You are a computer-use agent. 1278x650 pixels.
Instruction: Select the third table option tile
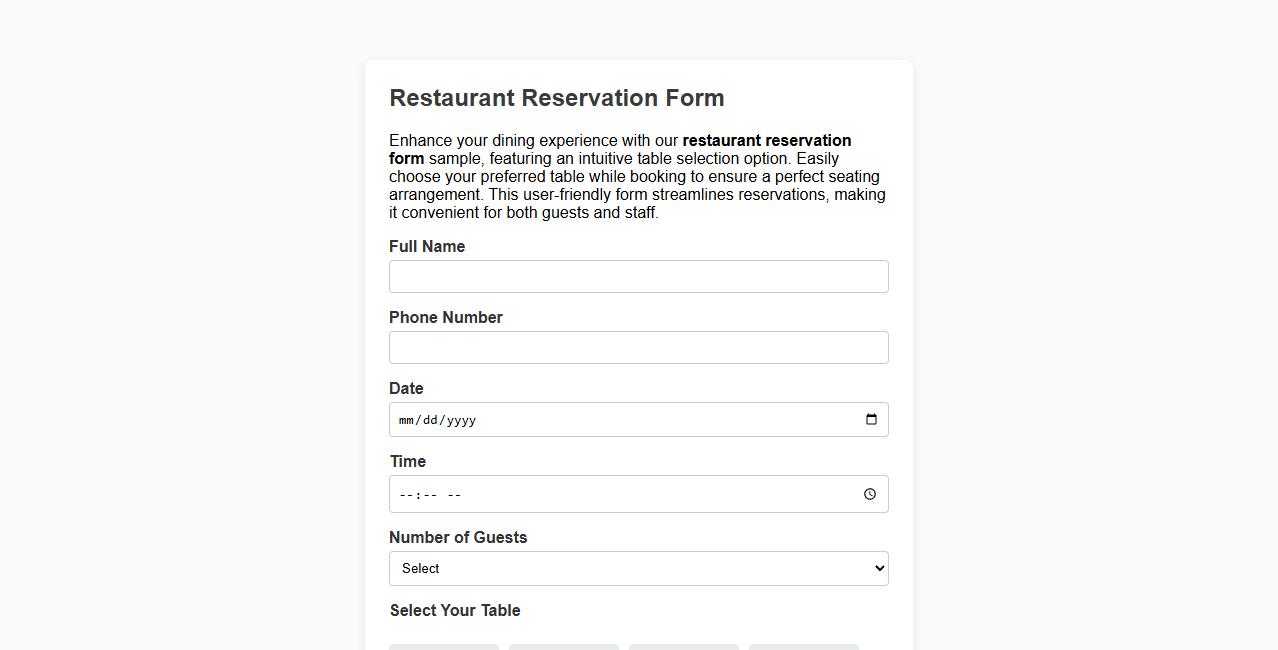684,648
